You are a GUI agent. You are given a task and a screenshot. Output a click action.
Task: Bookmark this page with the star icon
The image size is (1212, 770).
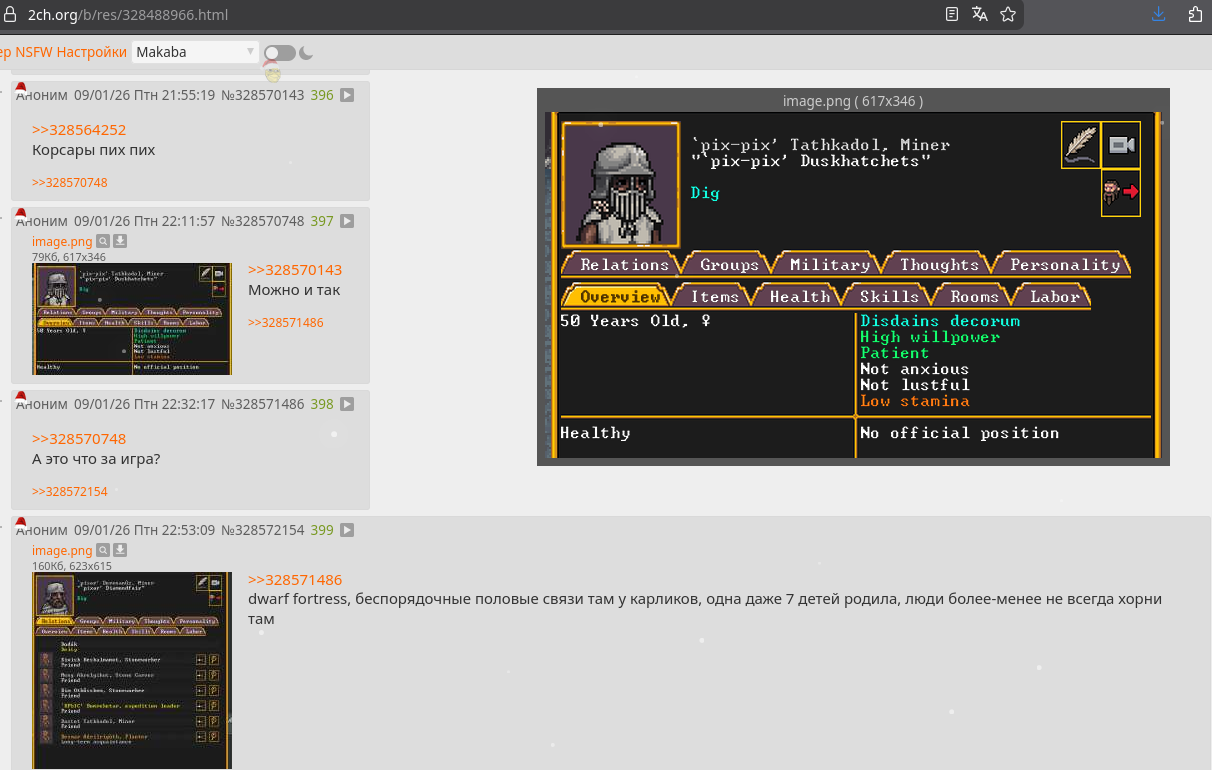tap(1008, 14)
